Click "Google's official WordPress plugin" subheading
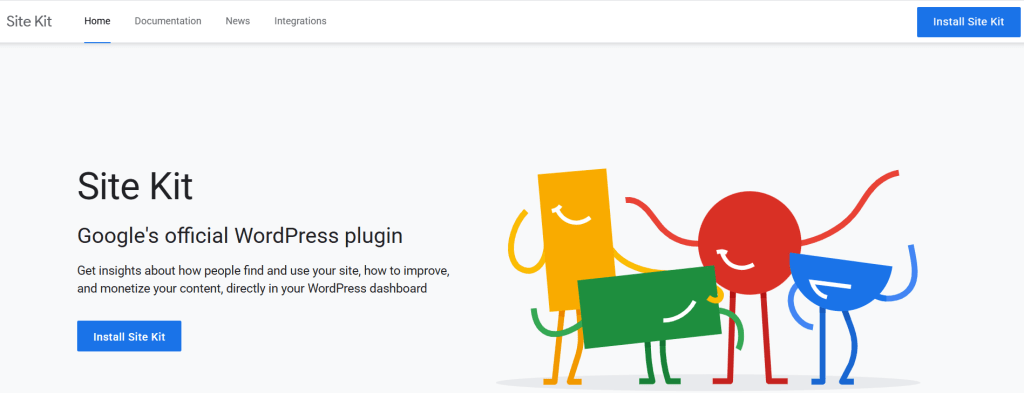The height and width of the screenshot is (393, 1024). [x=240, y=235]
